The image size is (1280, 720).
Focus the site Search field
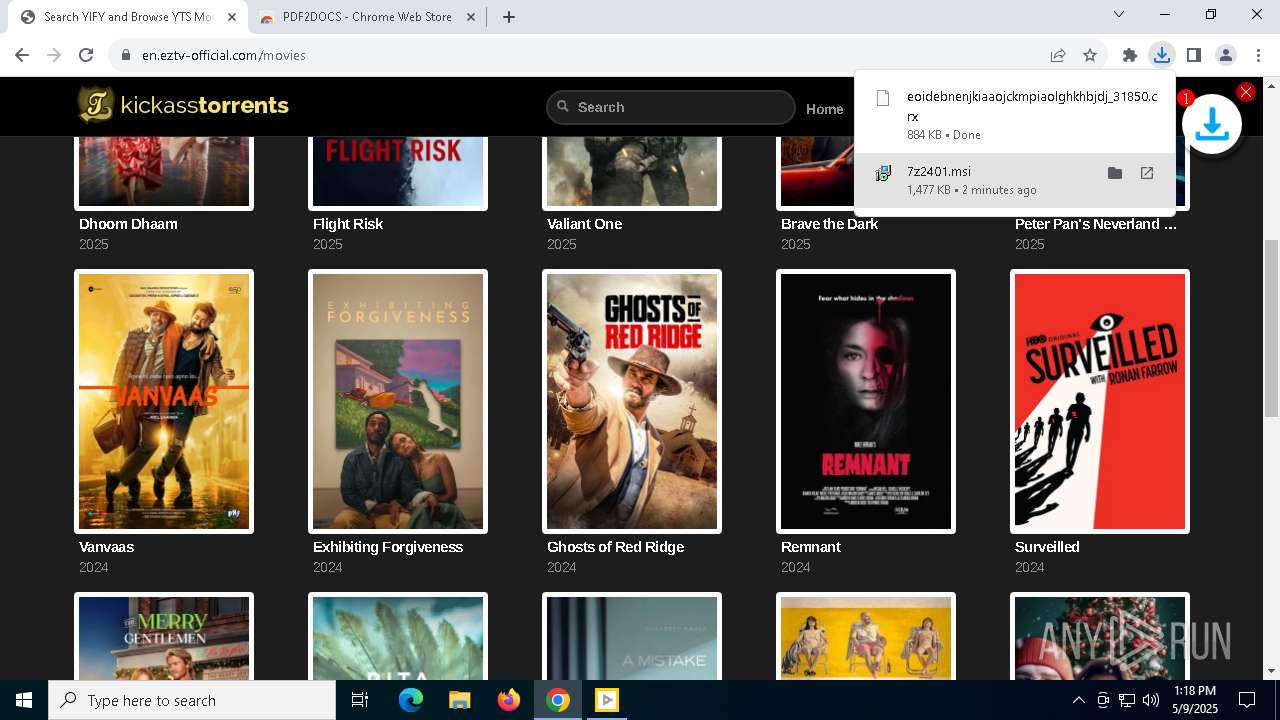tap(671, 107)
